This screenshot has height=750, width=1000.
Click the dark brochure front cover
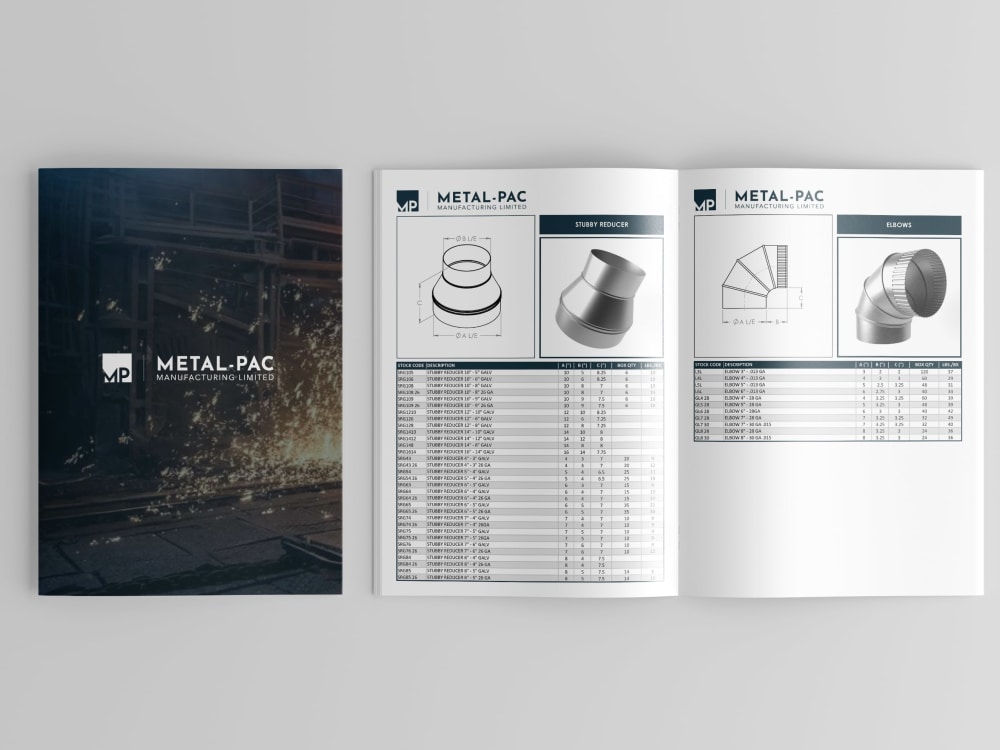(190, 381)
